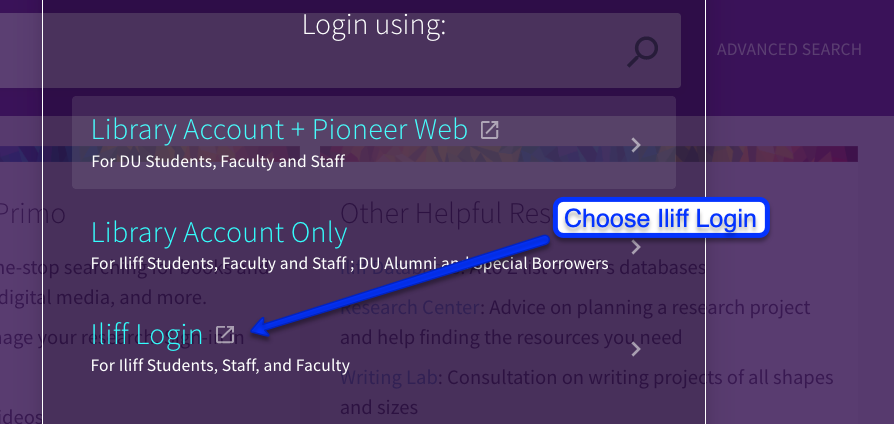The width and height of the screenshot is (894, 424).
Task: Click external-link icon next to Iliff Login
Action: pyautogui.click(x=225, y=334)
